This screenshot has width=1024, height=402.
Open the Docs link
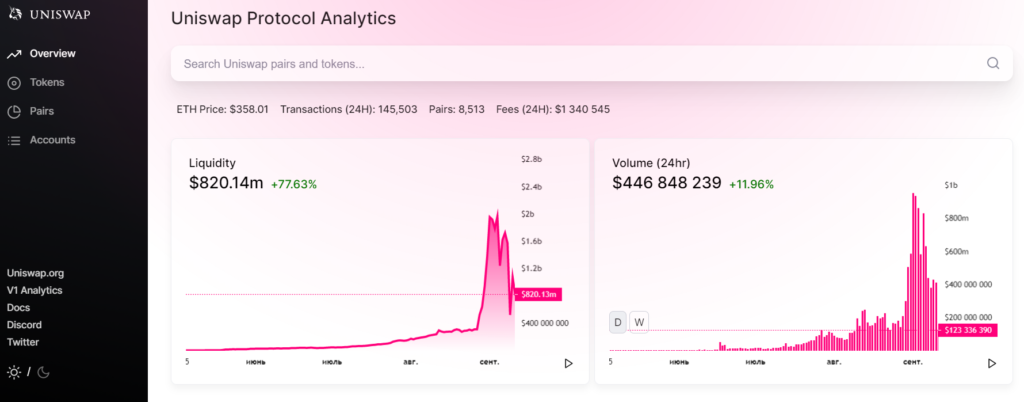tap(18, 307)
